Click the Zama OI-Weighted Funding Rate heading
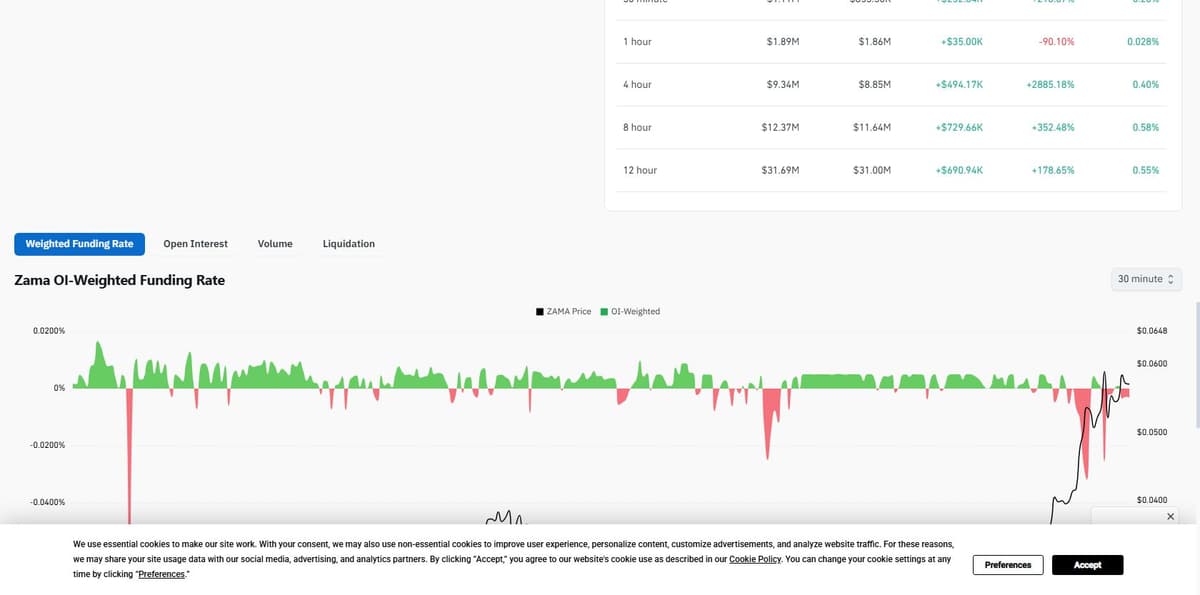1200x595 pixels. pos(120,280)
